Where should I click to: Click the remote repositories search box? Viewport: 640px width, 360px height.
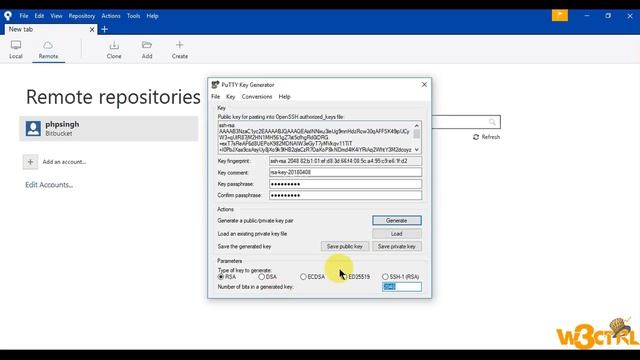(x=466, y=122)
